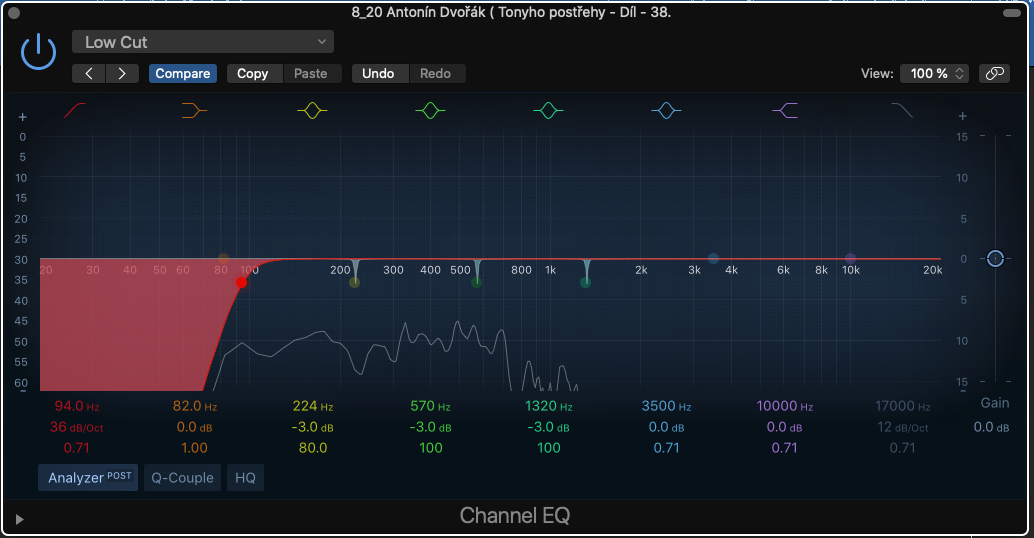Viewport: 1034px width, 538px height.
Task: Open the Low Cut preset dropdown
Action: pos(203,42)
